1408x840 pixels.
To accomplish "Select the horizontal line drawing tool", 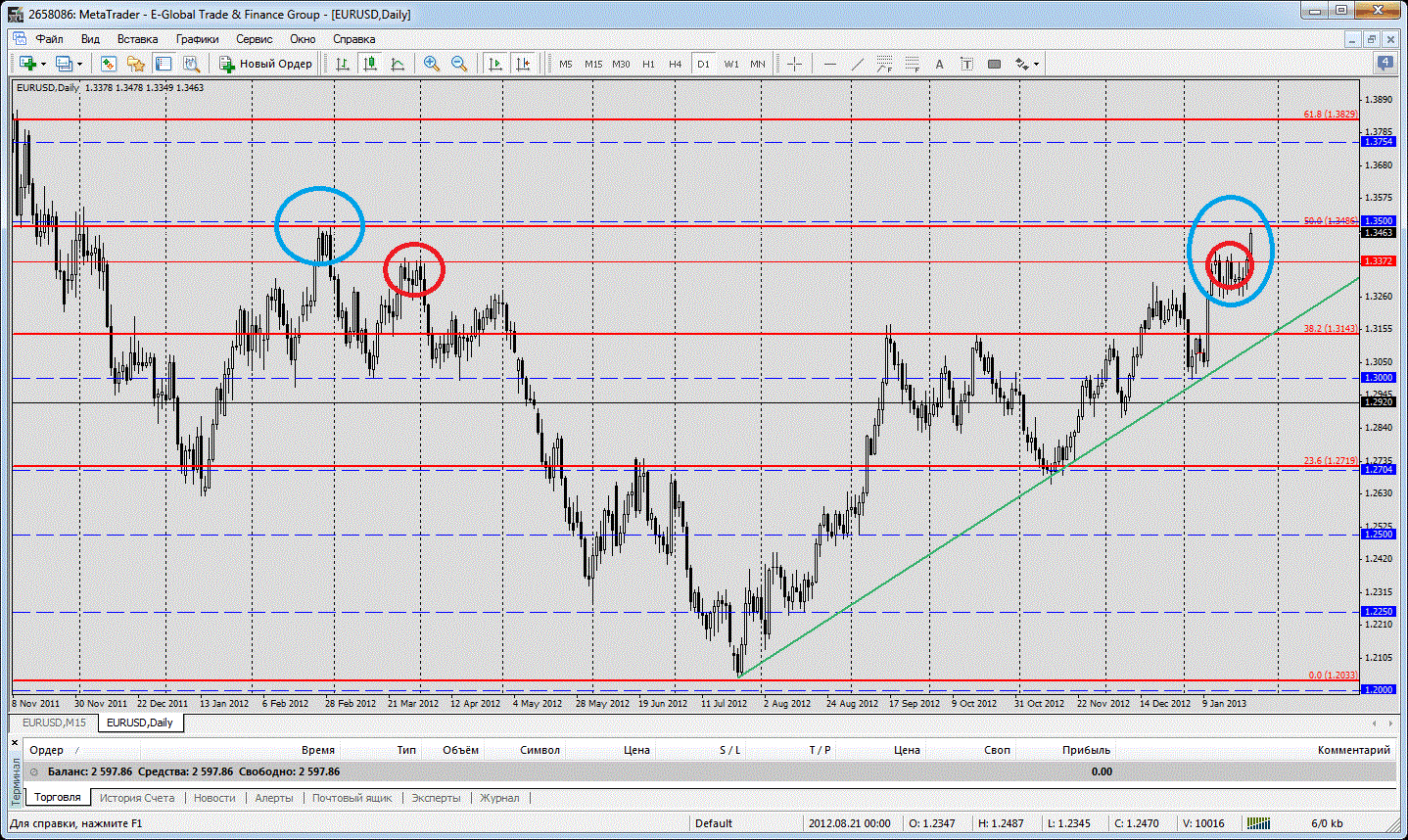I will 830,64.
